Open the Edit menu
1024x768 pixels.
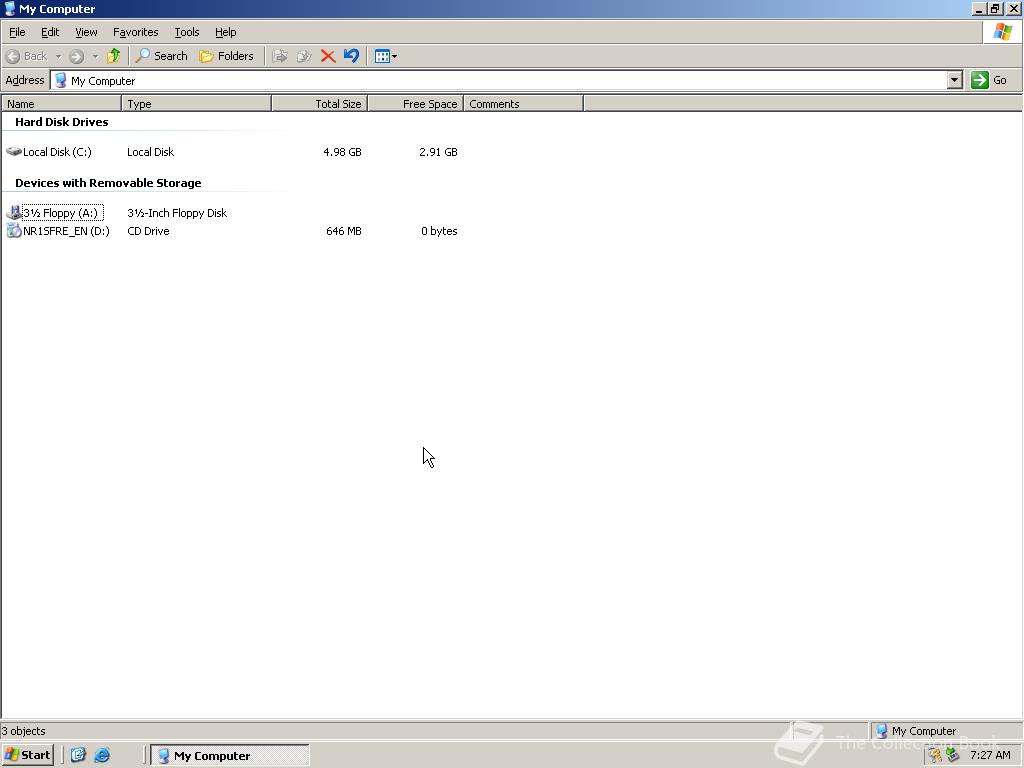point(50,32)
